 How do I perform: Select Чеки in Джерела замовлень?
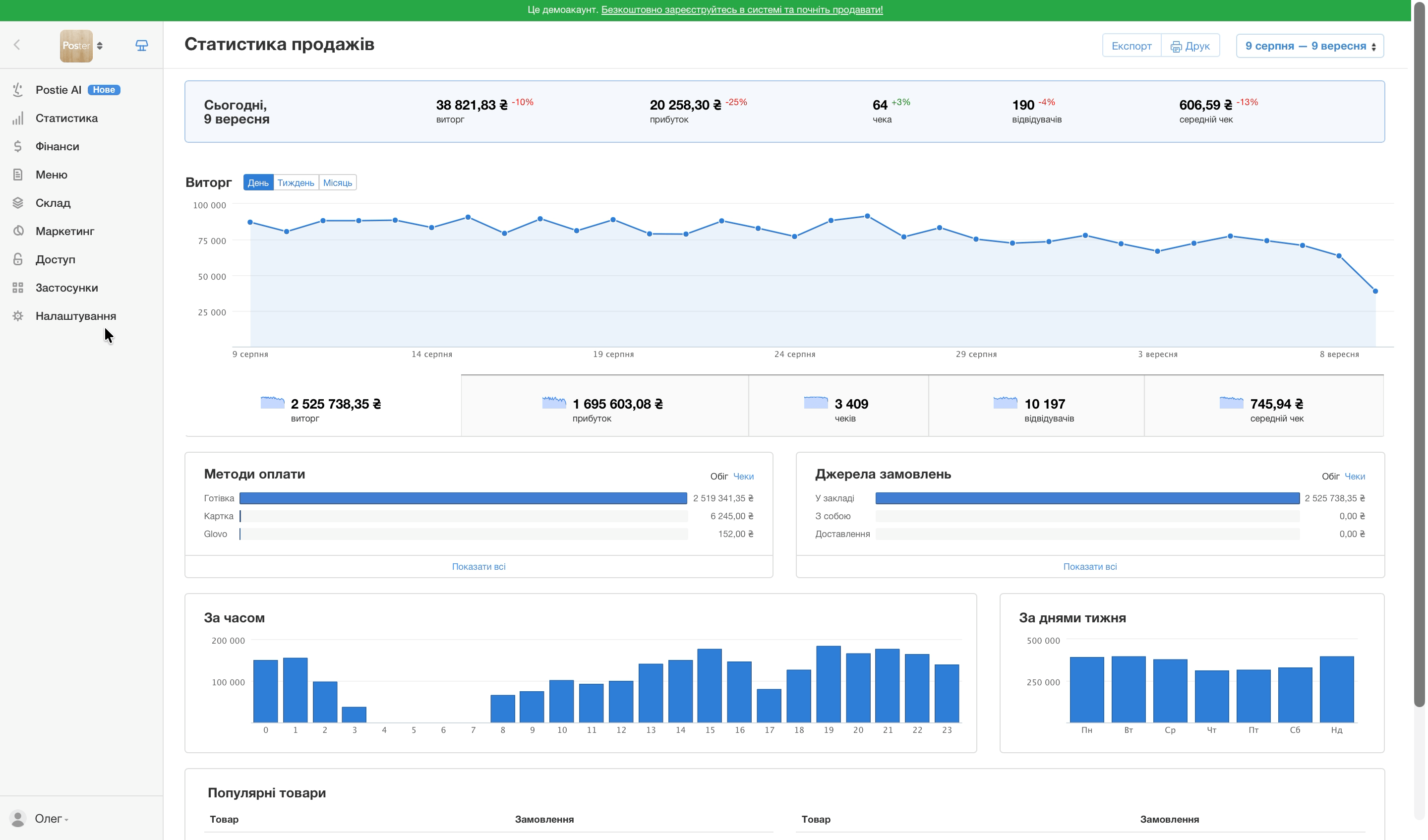pyautogui.click(x=1354, y=476)
